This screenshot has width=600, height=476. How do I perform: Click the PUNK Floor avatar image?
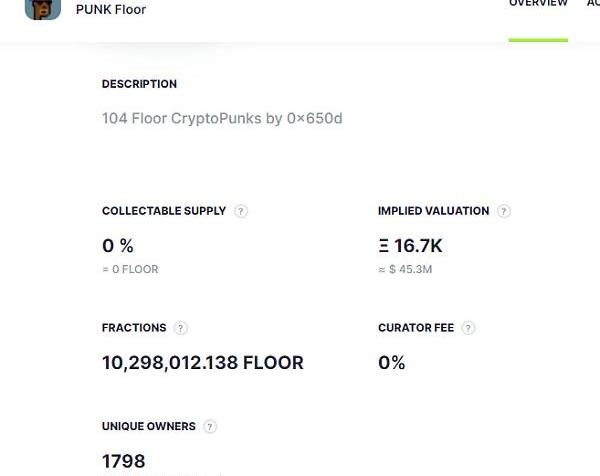(43, 8)
